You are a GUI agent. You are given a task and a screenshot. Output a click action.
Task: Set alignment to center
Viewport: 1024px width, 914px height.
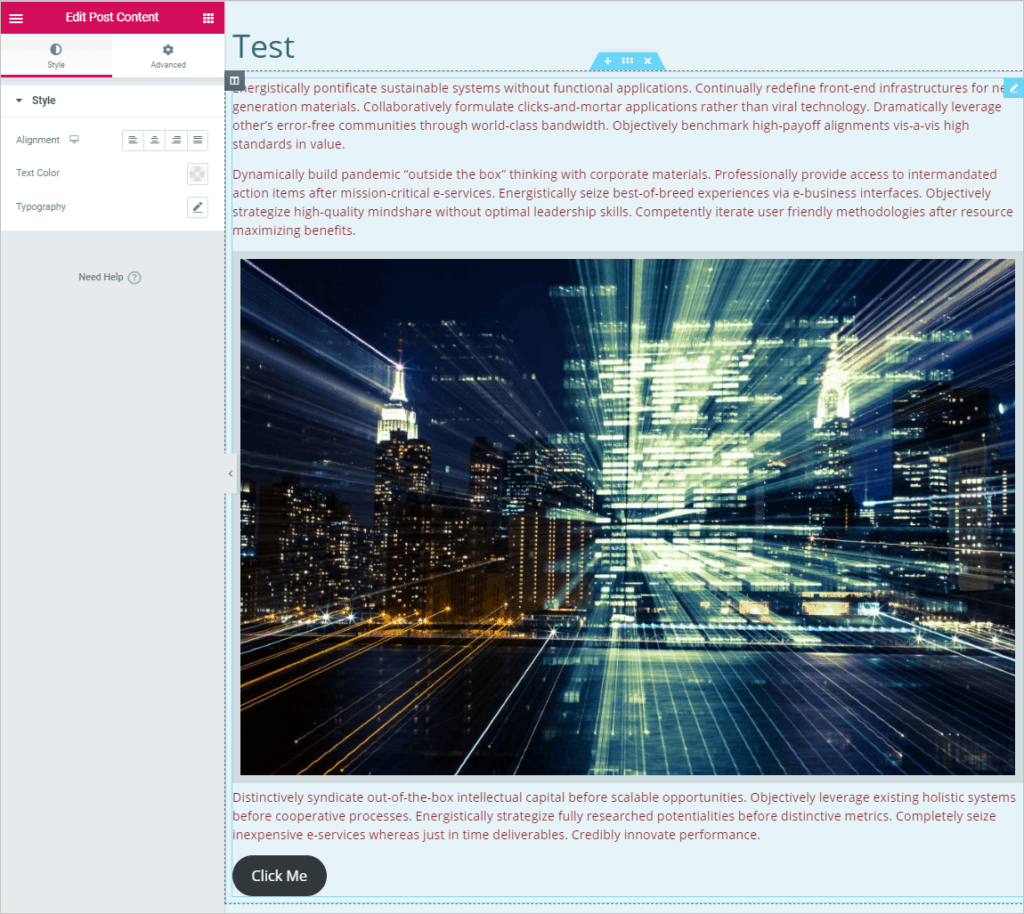154,140
